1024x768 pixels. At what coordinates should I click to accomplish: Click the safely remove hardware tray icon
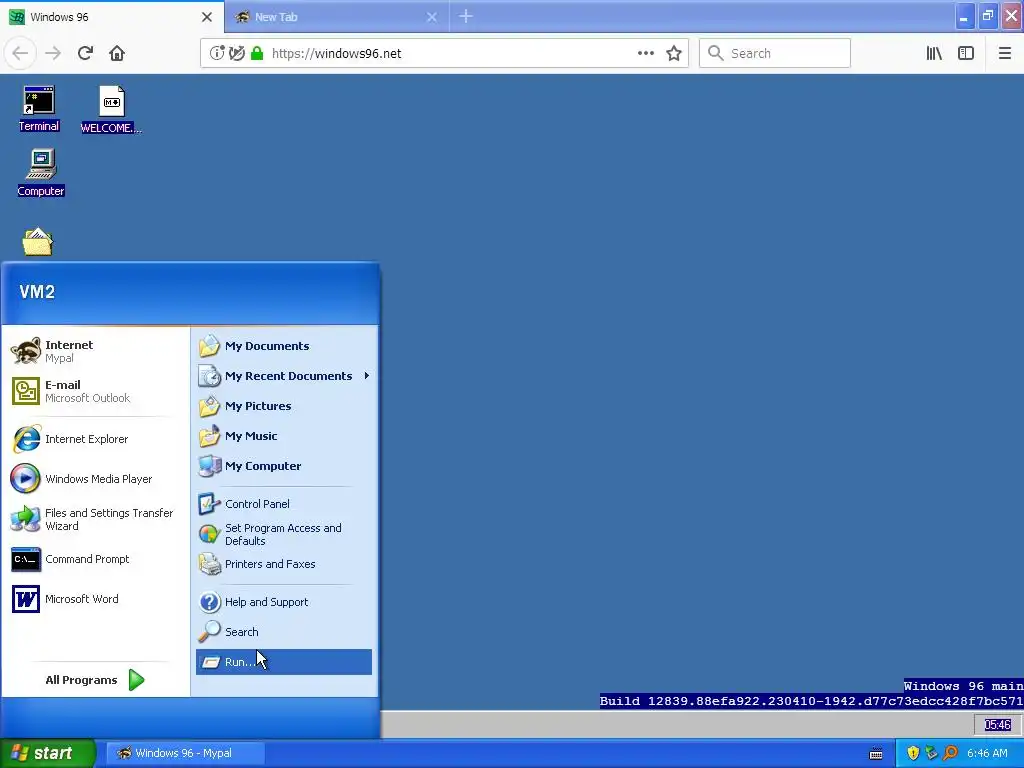pyautogui.click(x=931, y=753)
